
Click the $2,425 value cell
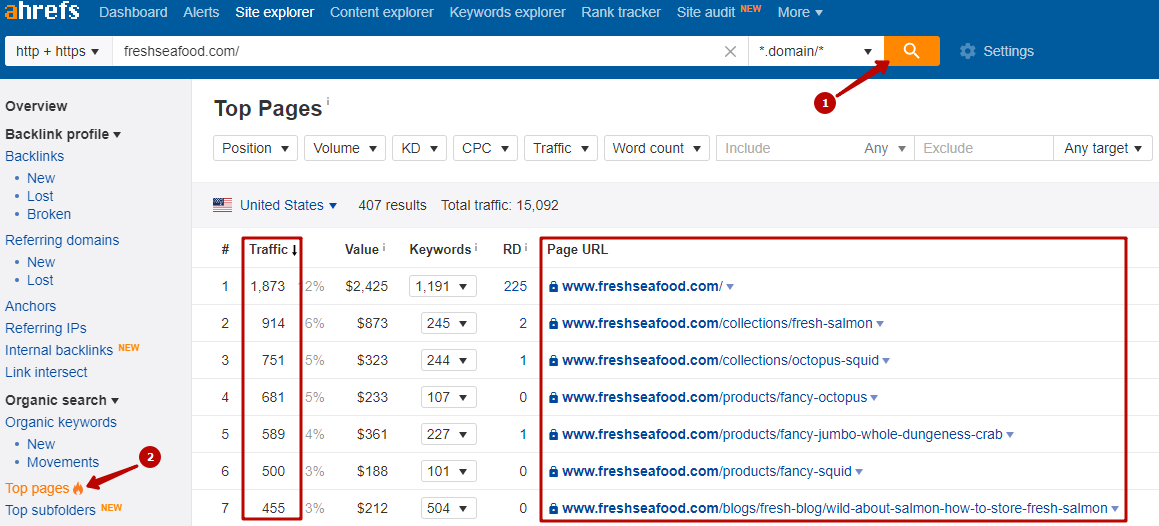point(366,286)
